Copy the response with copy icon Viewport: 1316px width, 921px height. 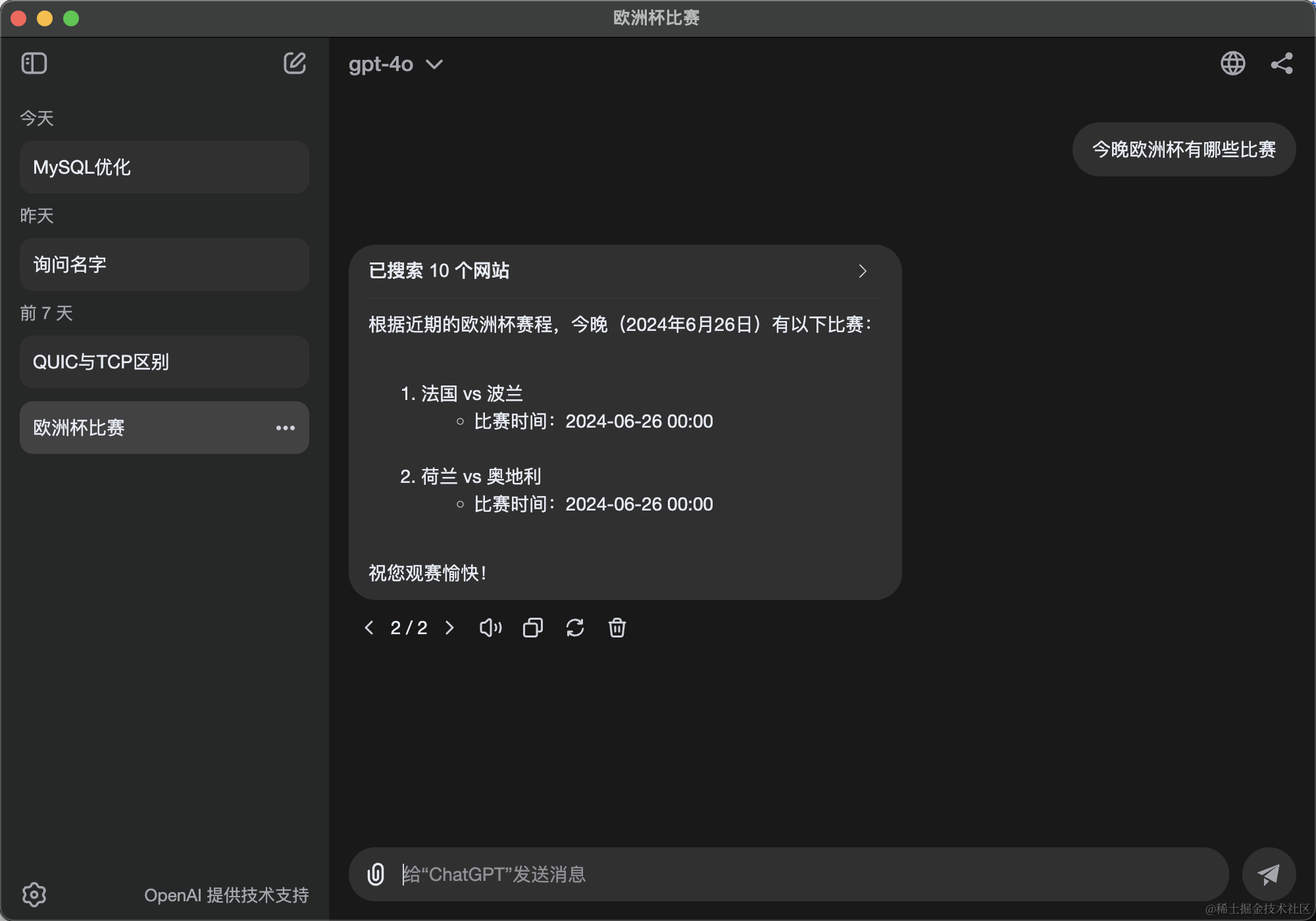coord(532,628)
